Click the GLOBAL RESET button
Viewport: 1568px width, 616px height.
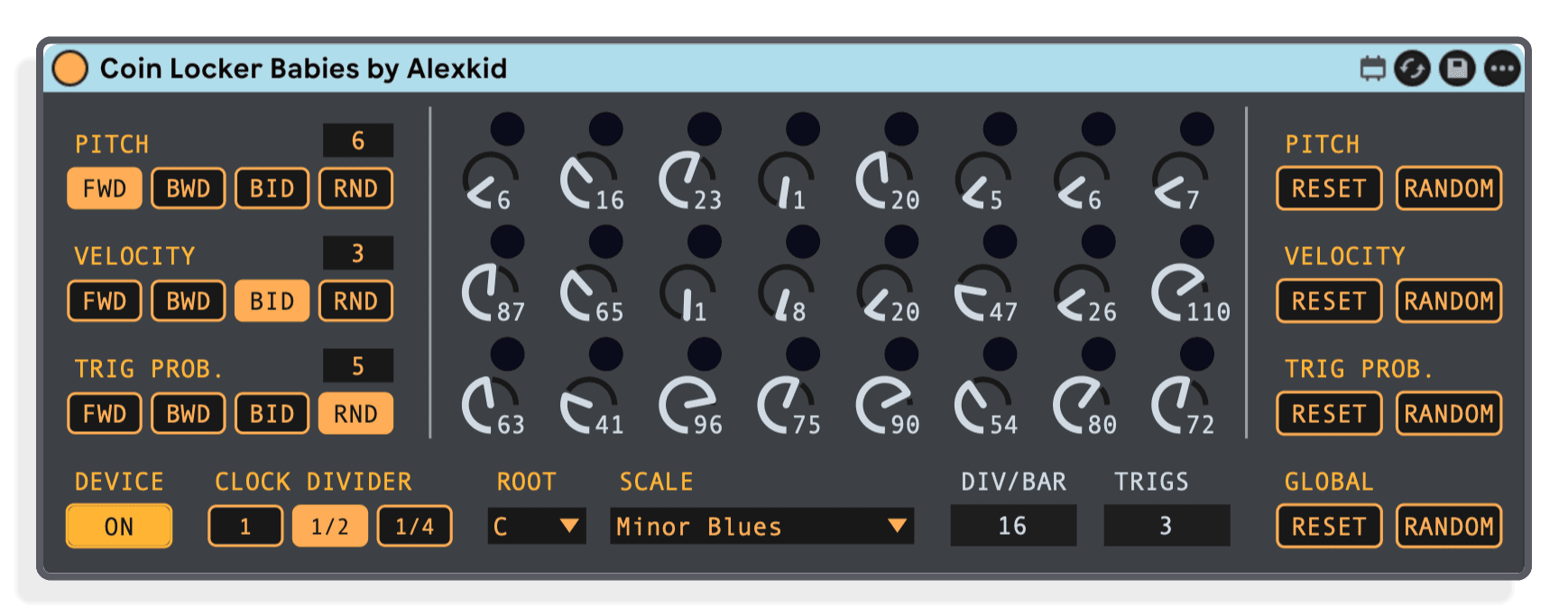(1329, 526)
